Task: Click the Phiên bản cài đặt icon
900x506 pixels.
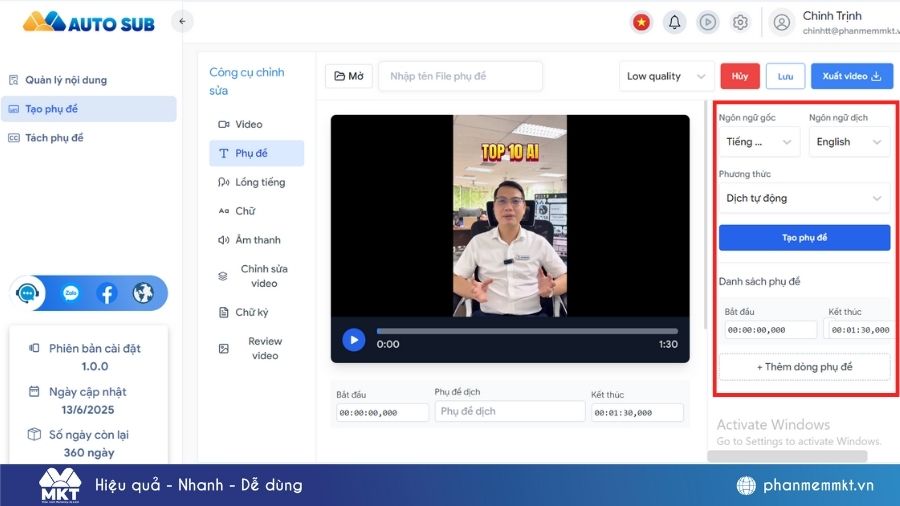Action: pyautogui.click(x=34, y=348)
